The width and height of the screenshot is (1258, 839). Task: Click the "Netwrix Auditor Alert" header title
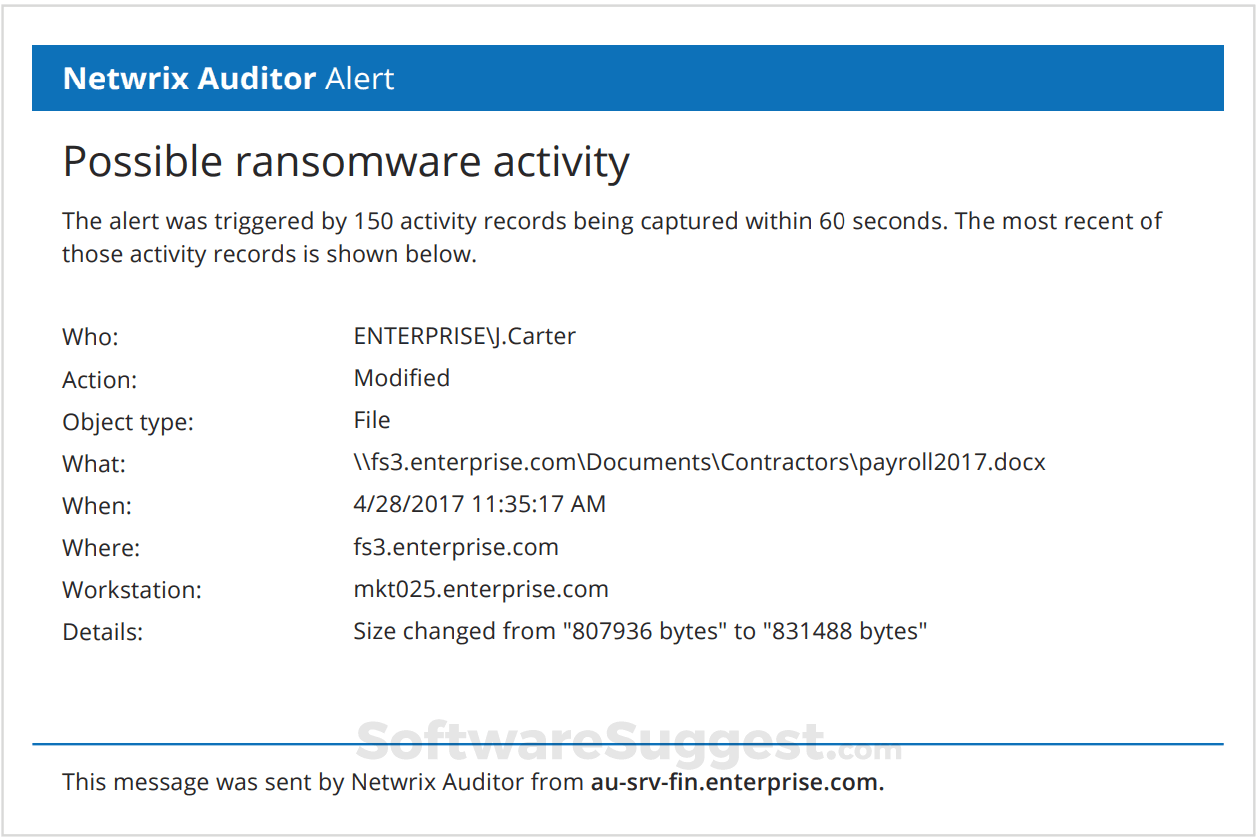(x=229, y=78)
